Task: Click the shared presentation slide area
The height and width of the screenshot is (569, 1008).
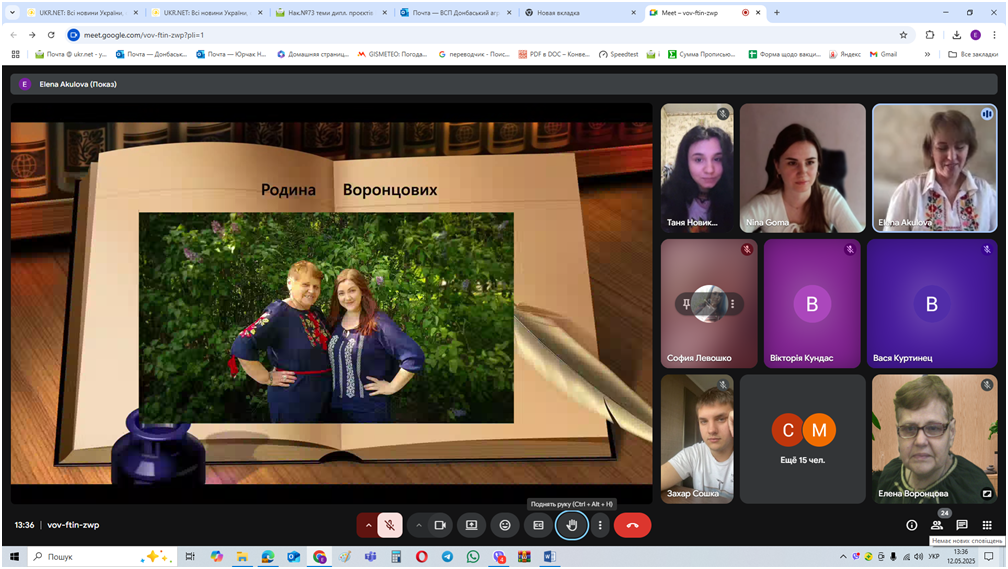Action: pos(332,303)
